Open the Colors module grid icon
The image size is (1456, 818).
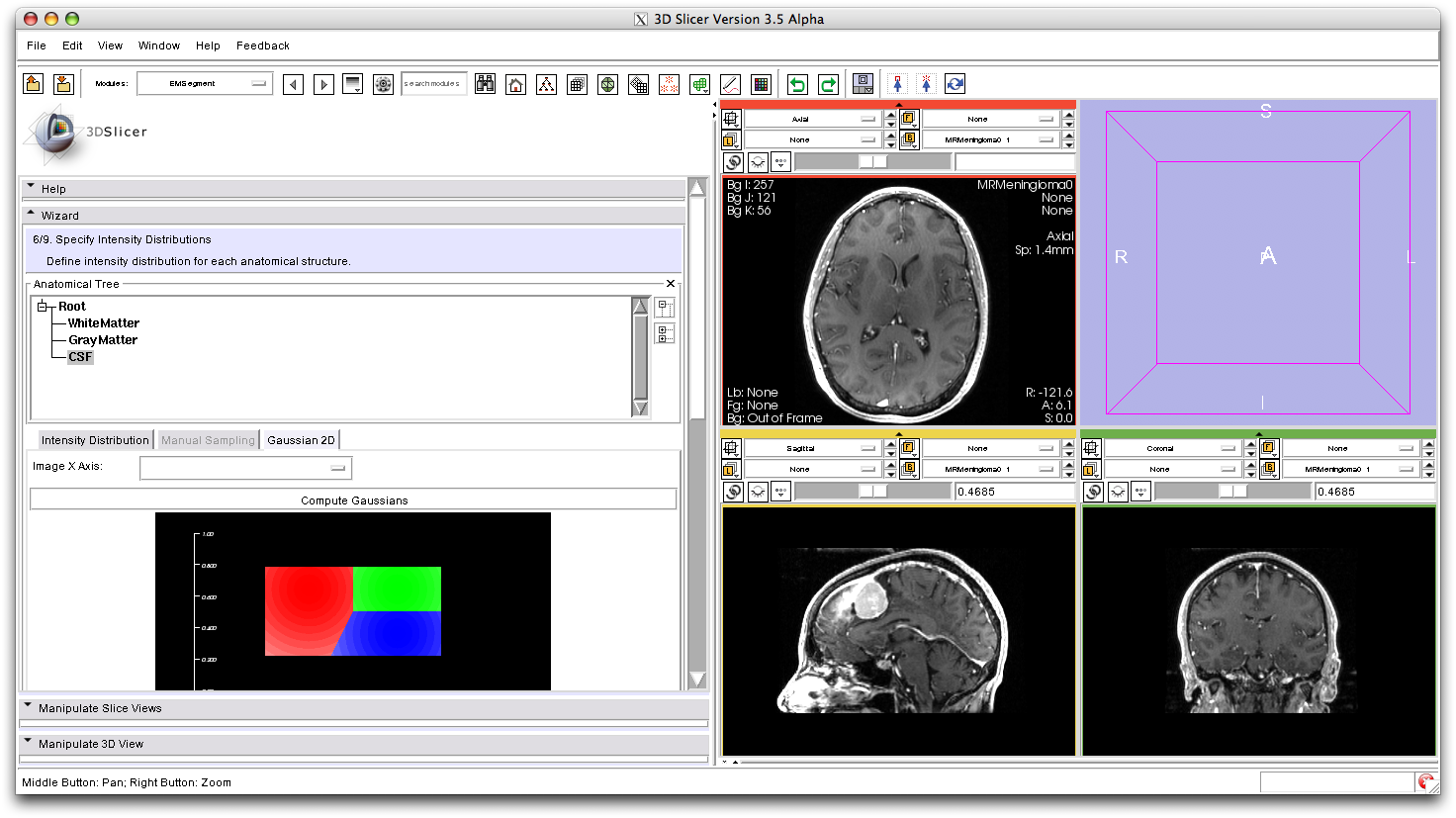point(761,84)
